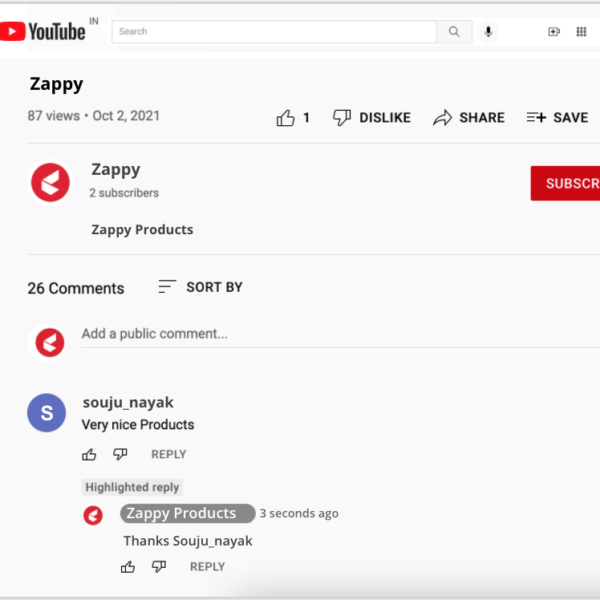The image size is (600, 600).
Task: Open the YouTube apps grid icon
Action: tap(581, 32)
